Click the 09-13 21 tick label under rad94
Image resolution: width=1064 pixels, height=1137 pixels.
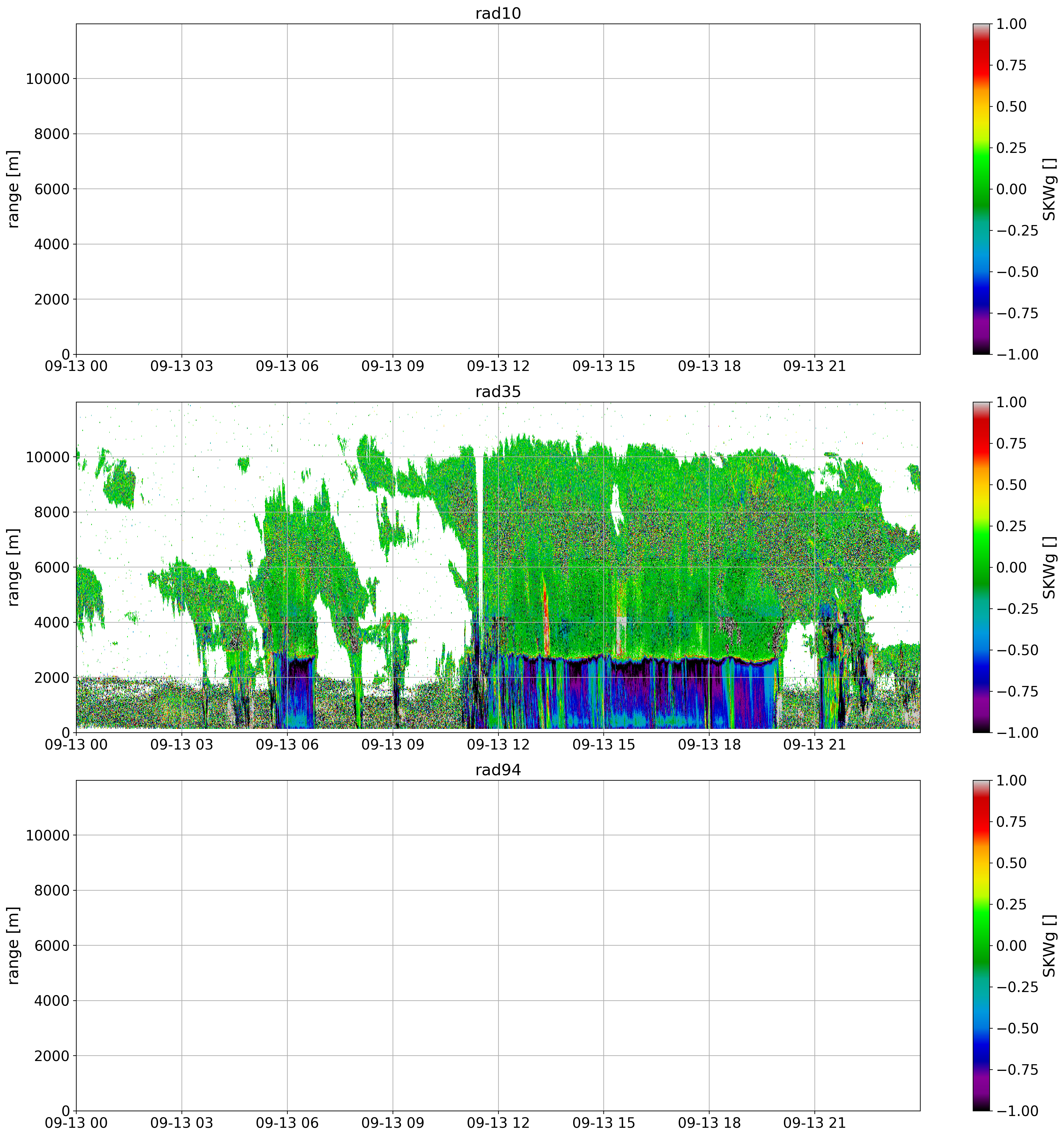pyautogui.click(x=814, y=1123)
